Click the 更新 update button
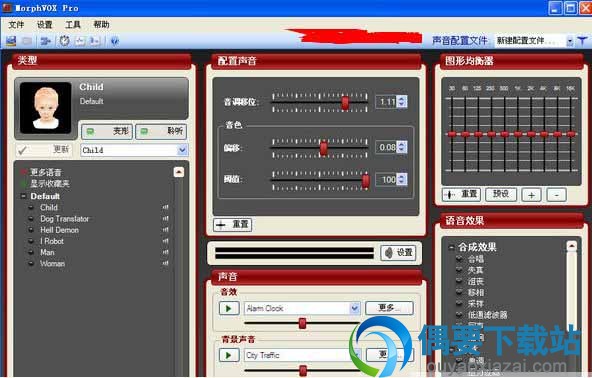This screenshot has height=378, width=592. [x=44, y=150]
